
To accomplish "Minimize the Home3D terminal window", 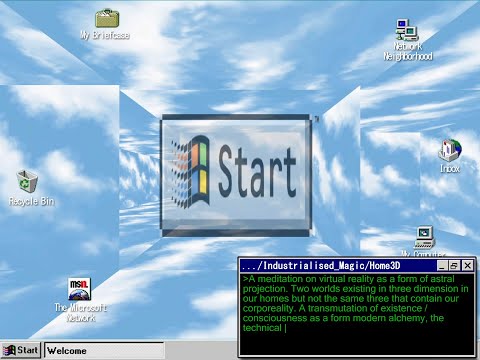I will click(x=442, y=266).
